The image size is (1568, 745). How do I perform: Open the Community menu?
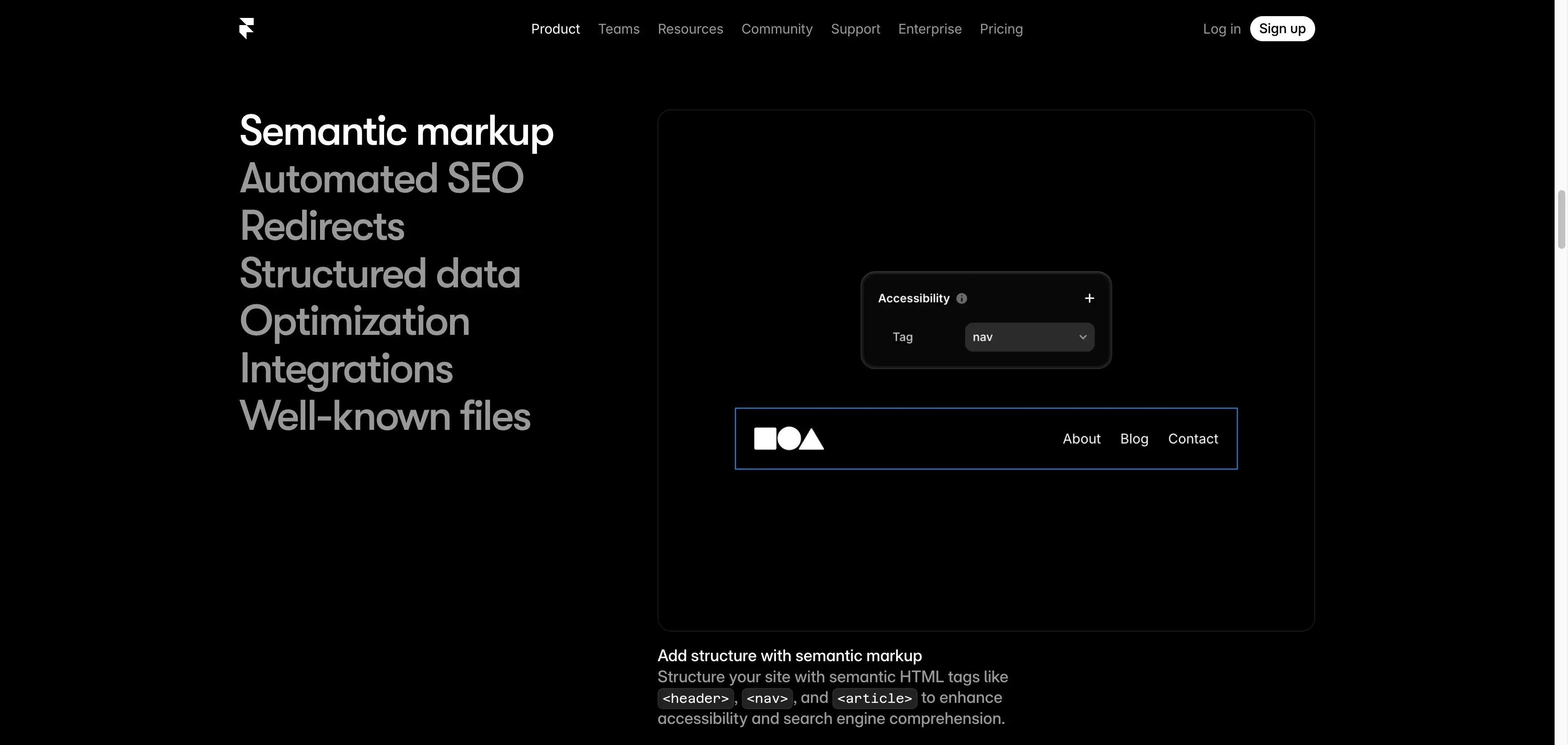[777, 29]
